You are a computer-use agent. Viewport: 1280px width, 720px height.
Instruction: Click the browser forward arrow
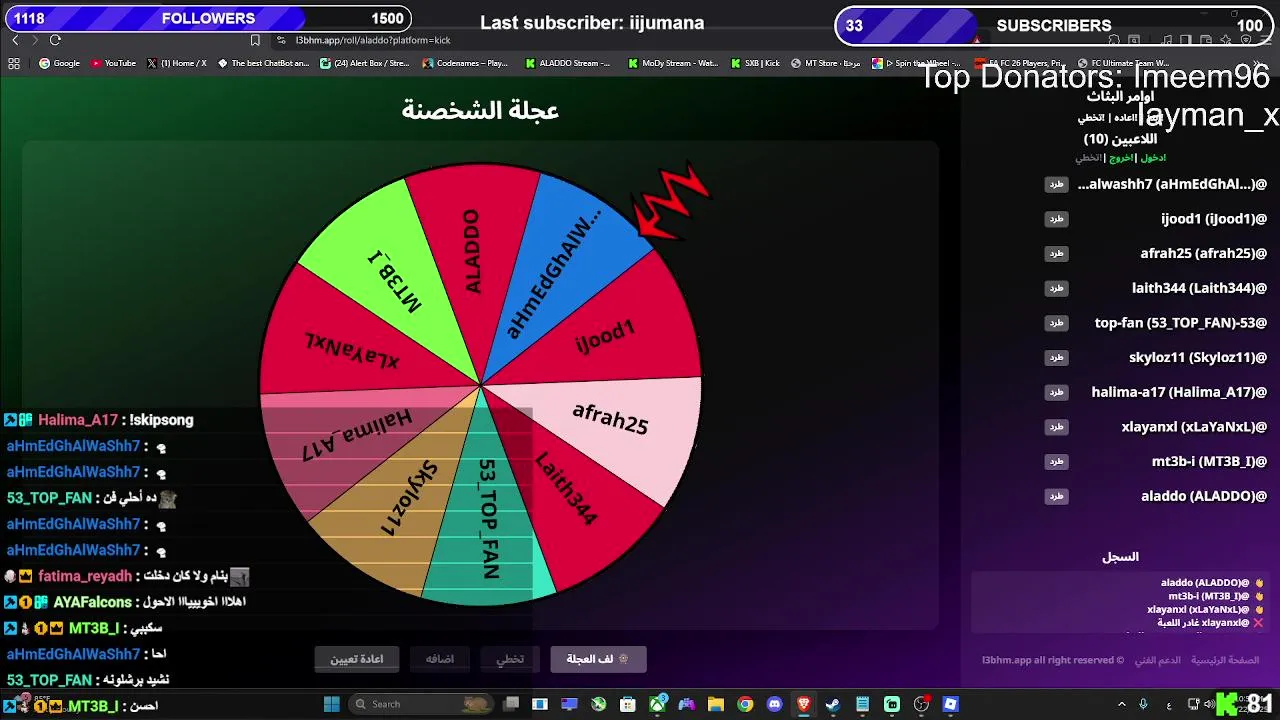coord(35,40)
